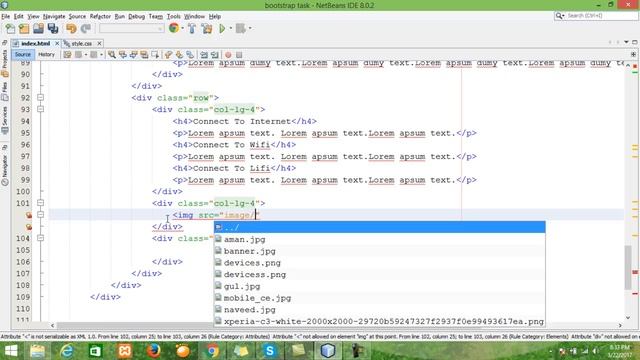Collapse code fold at line 101
The height and width of the screenshot is (360, 640).
[40, 203]
